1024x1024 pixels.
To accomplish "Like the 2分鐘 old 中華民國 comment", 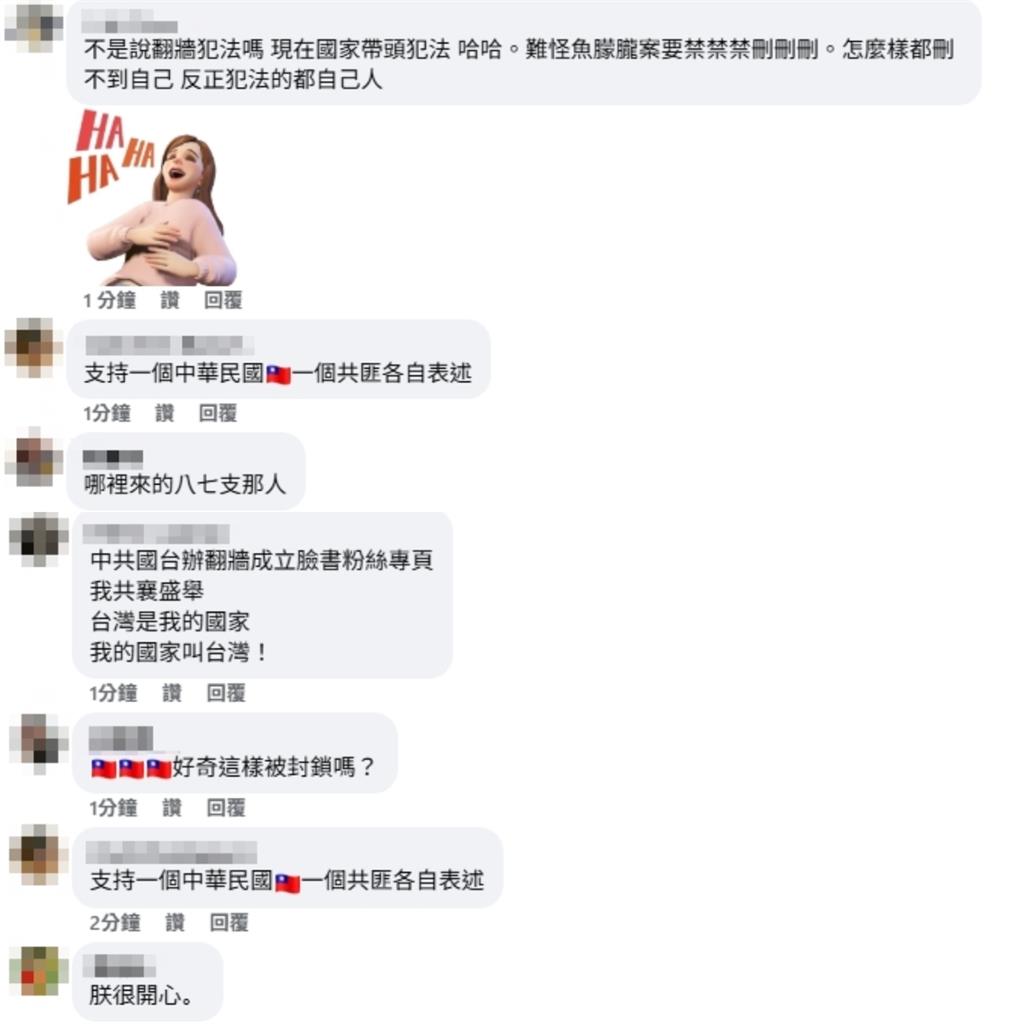I will tap(175, 923).
